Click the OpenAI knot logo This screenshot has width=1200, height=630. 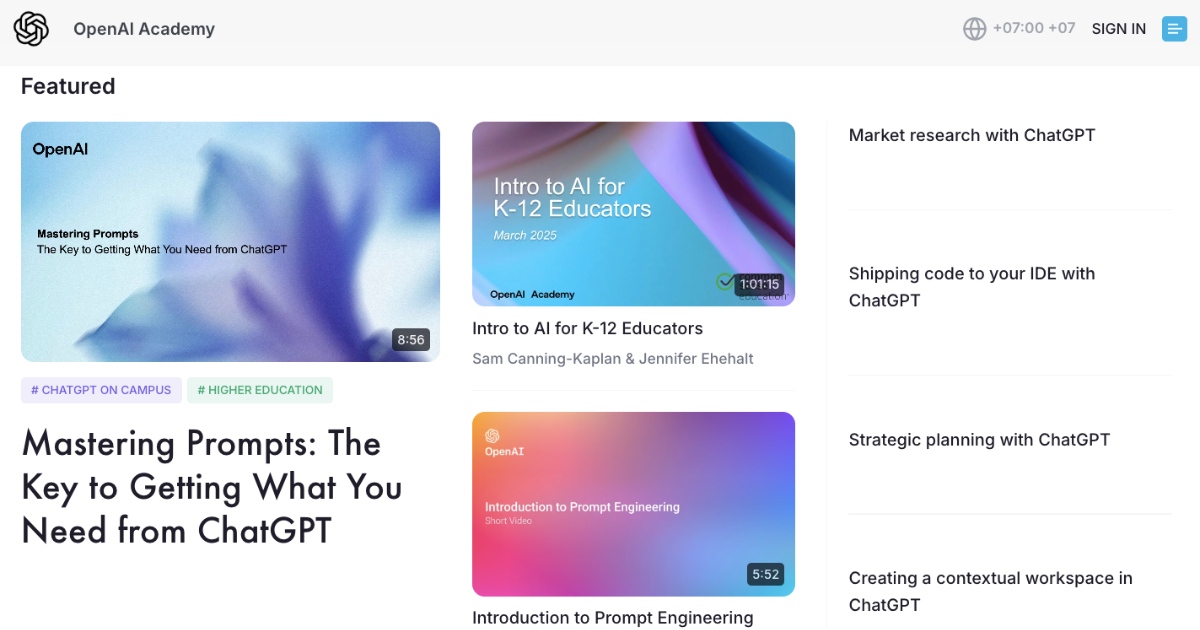(31, 29)
